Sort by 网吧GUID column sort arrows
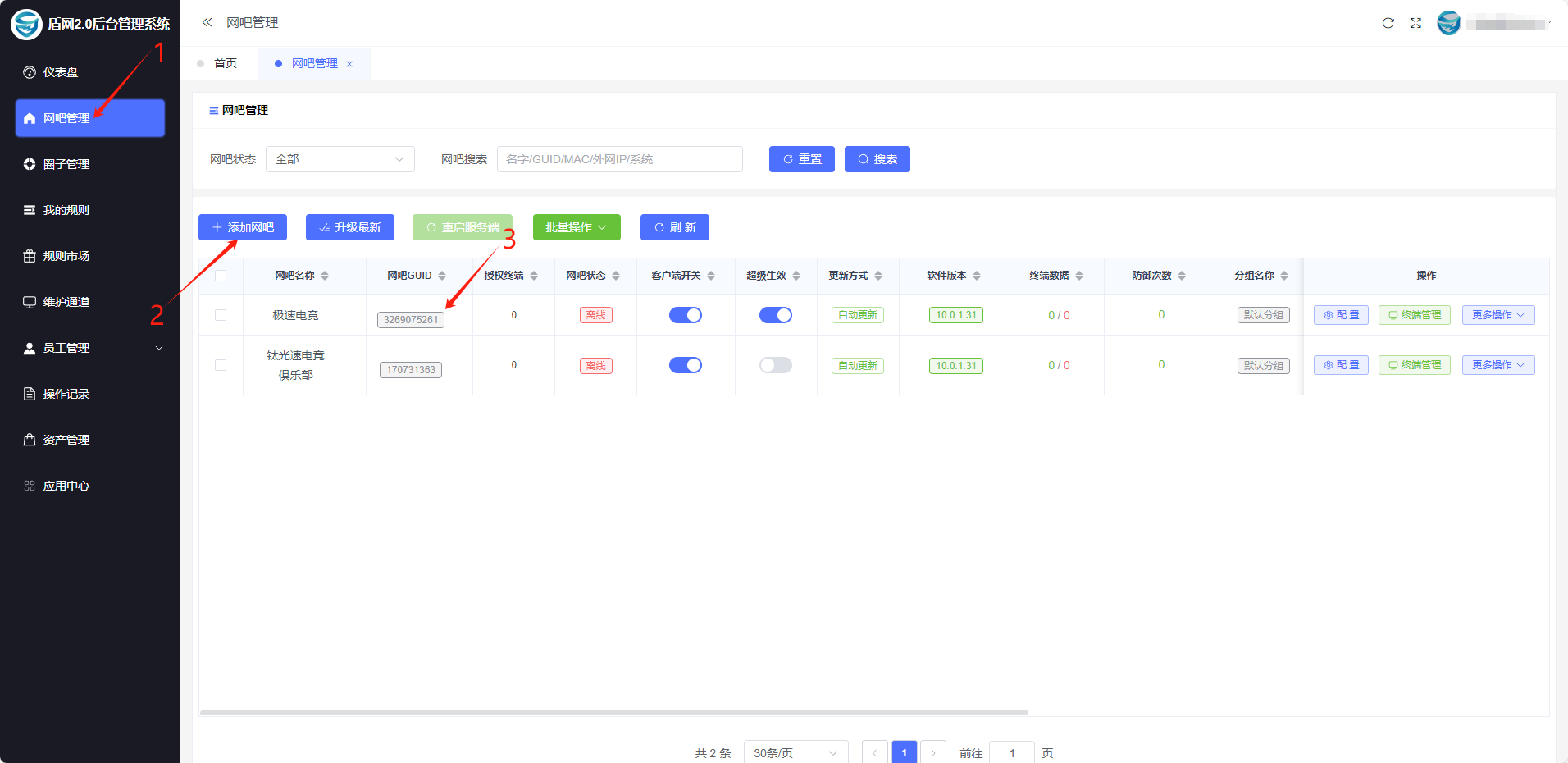The height and width of the screenshot is (763, 1568). [x=442, y=276]
